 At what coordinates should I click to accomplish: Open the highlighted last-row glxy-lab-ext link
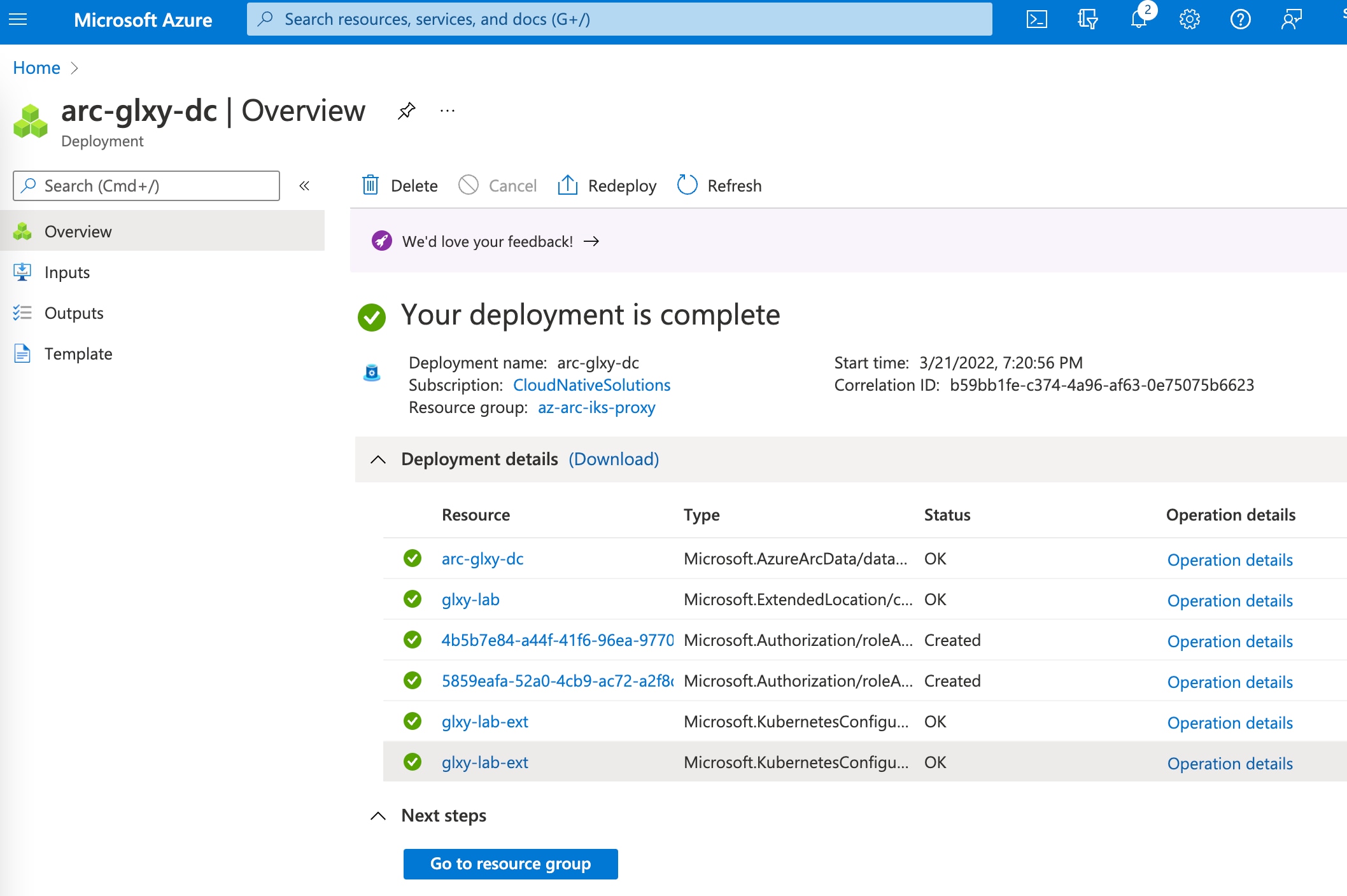pos(485,762)
